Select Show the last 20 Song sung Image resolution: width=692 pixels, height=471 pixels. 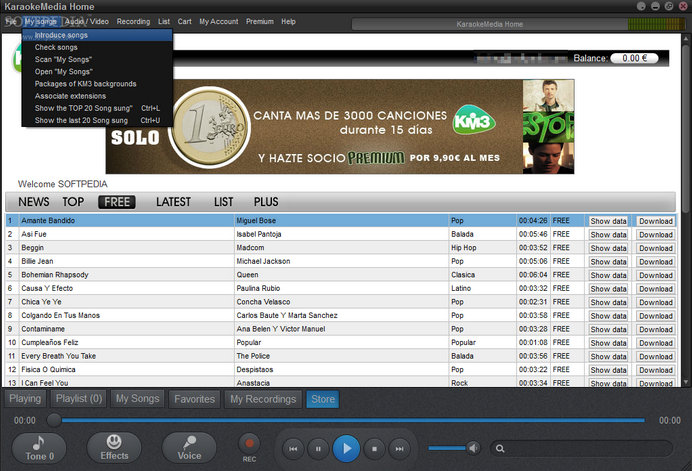97,120
